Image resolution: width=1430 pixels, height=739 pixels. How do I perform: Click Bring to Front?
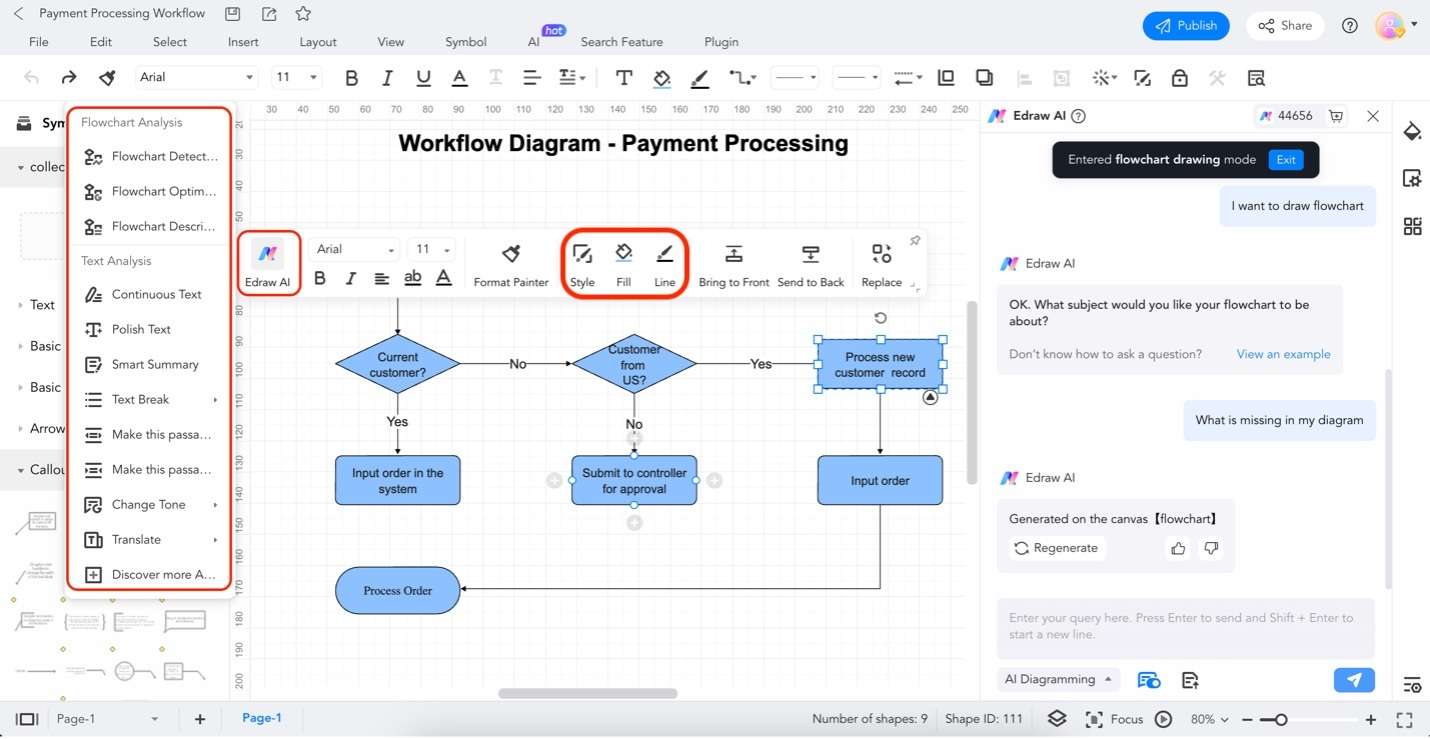point(734,265)
